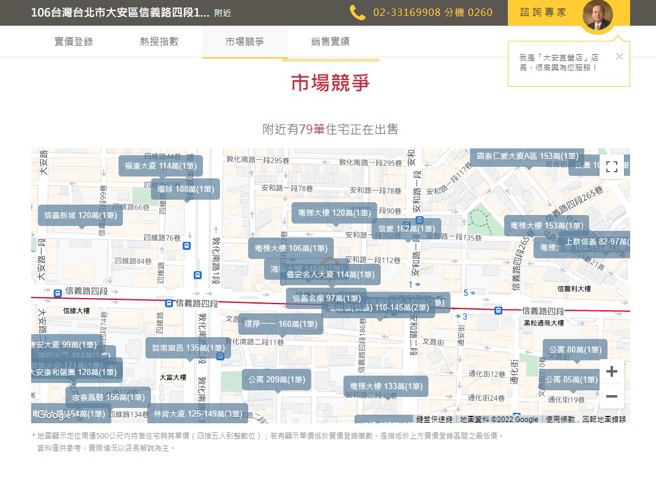This screenshot has height=477, width=656.
Task: Select 敦南富邑 135萬 map marker
Action: click(x=188, y=348)
